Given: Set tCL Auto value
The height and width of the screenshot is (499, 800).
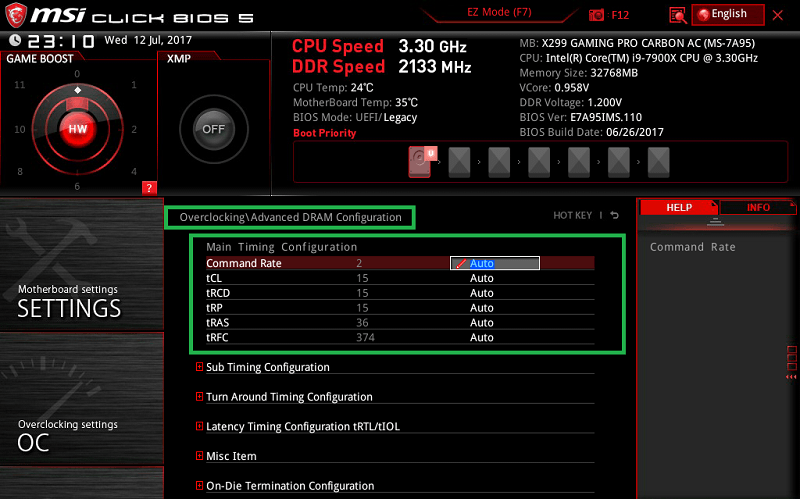Looking at the screenshot, I should [481, 278].
